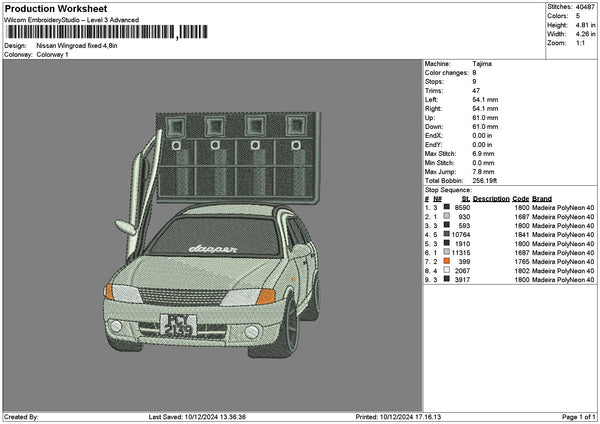The width and height of the screenshot is (600, 424).
Task: Select the white swatch in stop 8
Action: (x=446, y=270)
